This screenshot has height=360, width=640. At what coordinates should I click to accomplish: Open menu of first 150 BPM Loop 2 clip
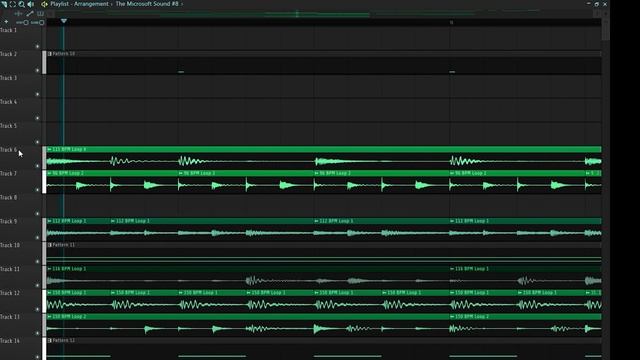49,316
